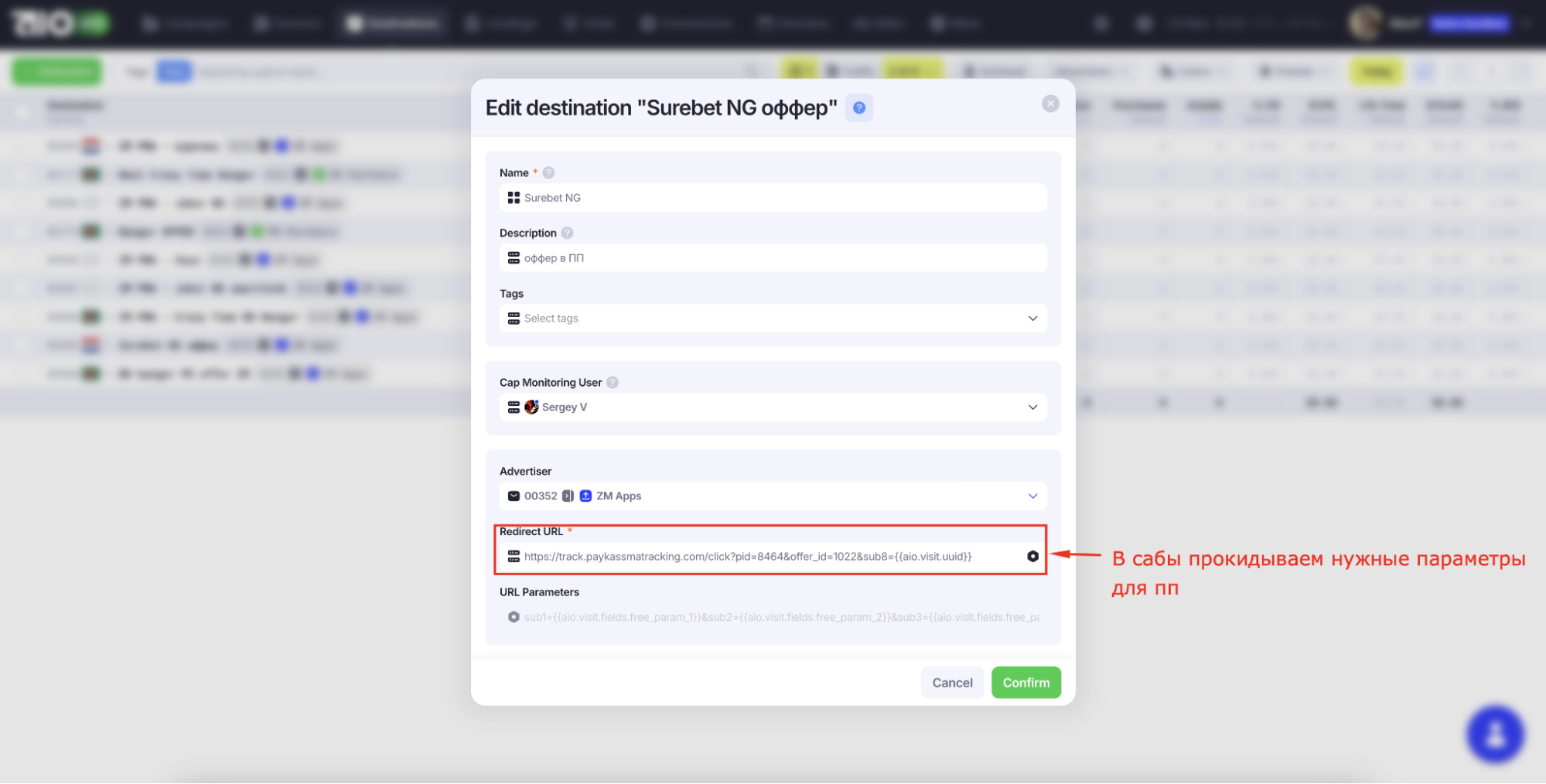Click the blue help icon beside dialog title
This screenshot has height=784, width=1546.
click(858, 108)
